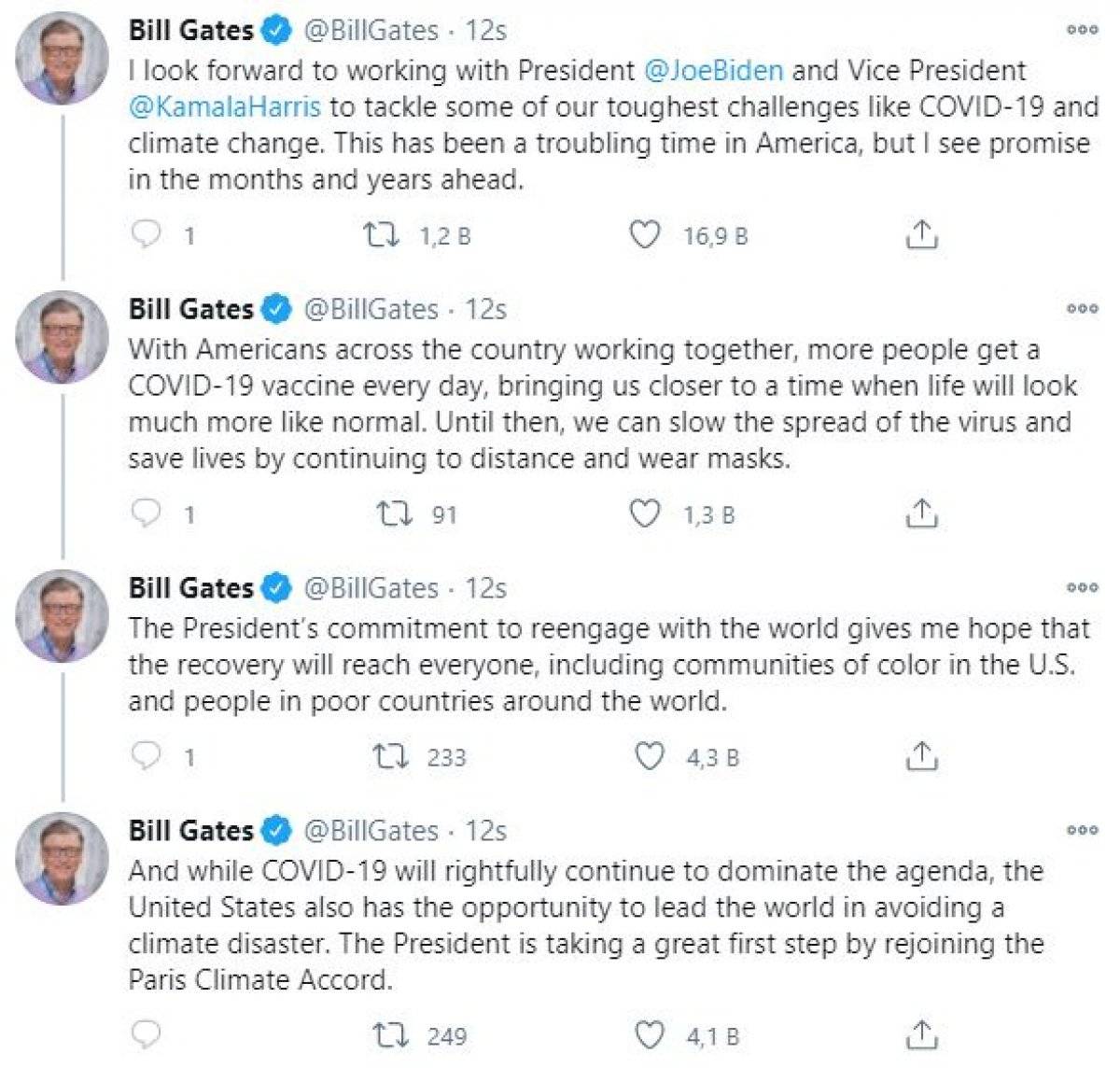
Task: Reply to the last tweet about climate disaster
Action: (x=147, y=1034)
